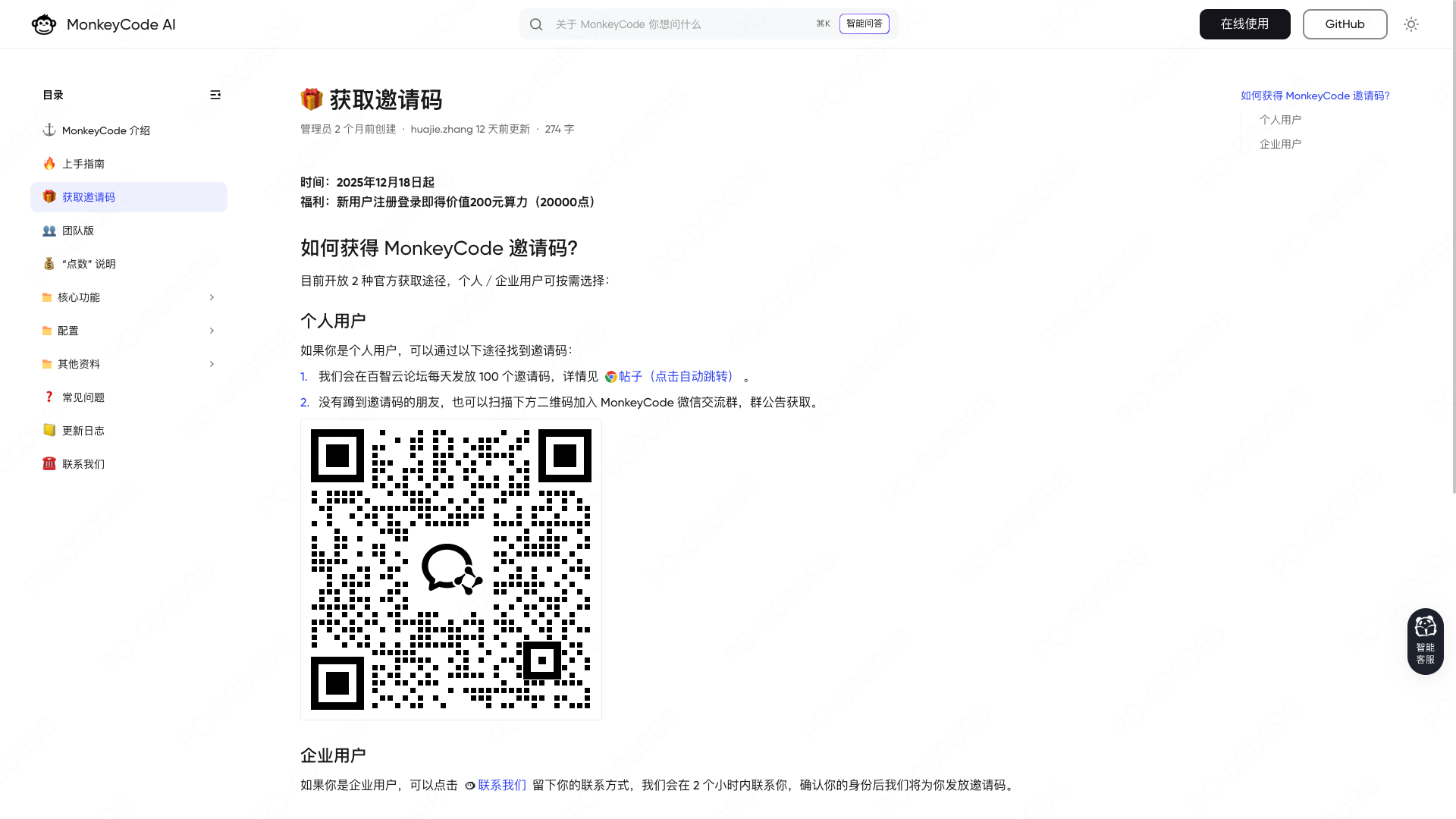Click the page vertical scrollbar
The image size is (1456, 819).
1453,248
